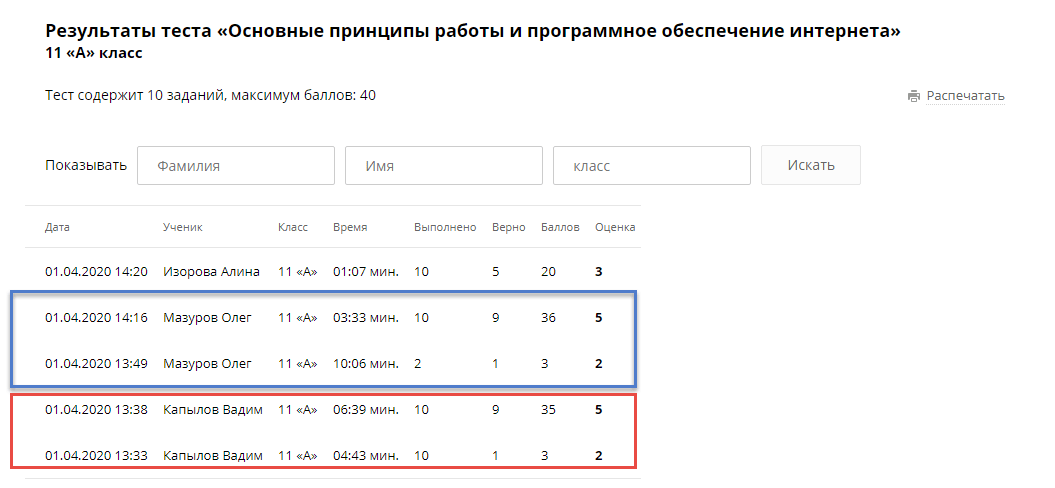The image size is (1055, 488).
Task: Select the Время column header
Action: [350, 228]
